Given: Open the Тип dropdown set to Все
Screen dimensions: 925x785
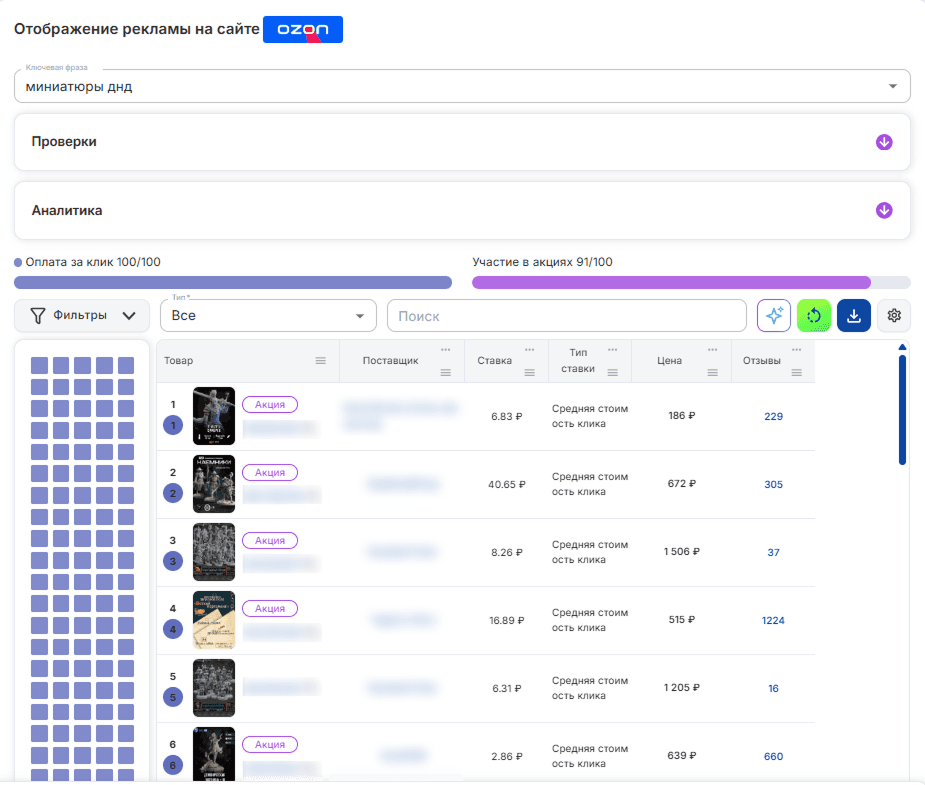Looking at the screenshot, I should [268, 316].
